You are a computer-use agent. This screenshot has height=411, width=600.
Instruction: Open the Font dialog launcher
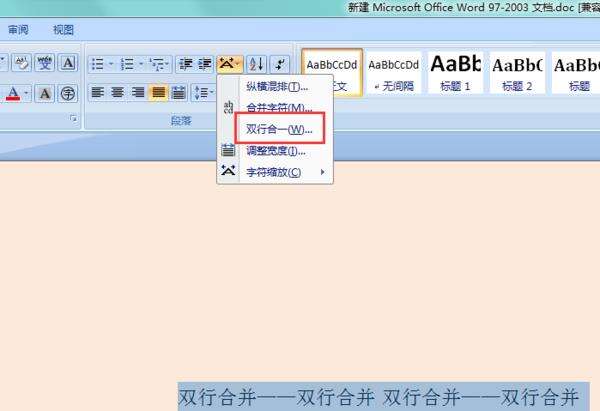[73, 119]
